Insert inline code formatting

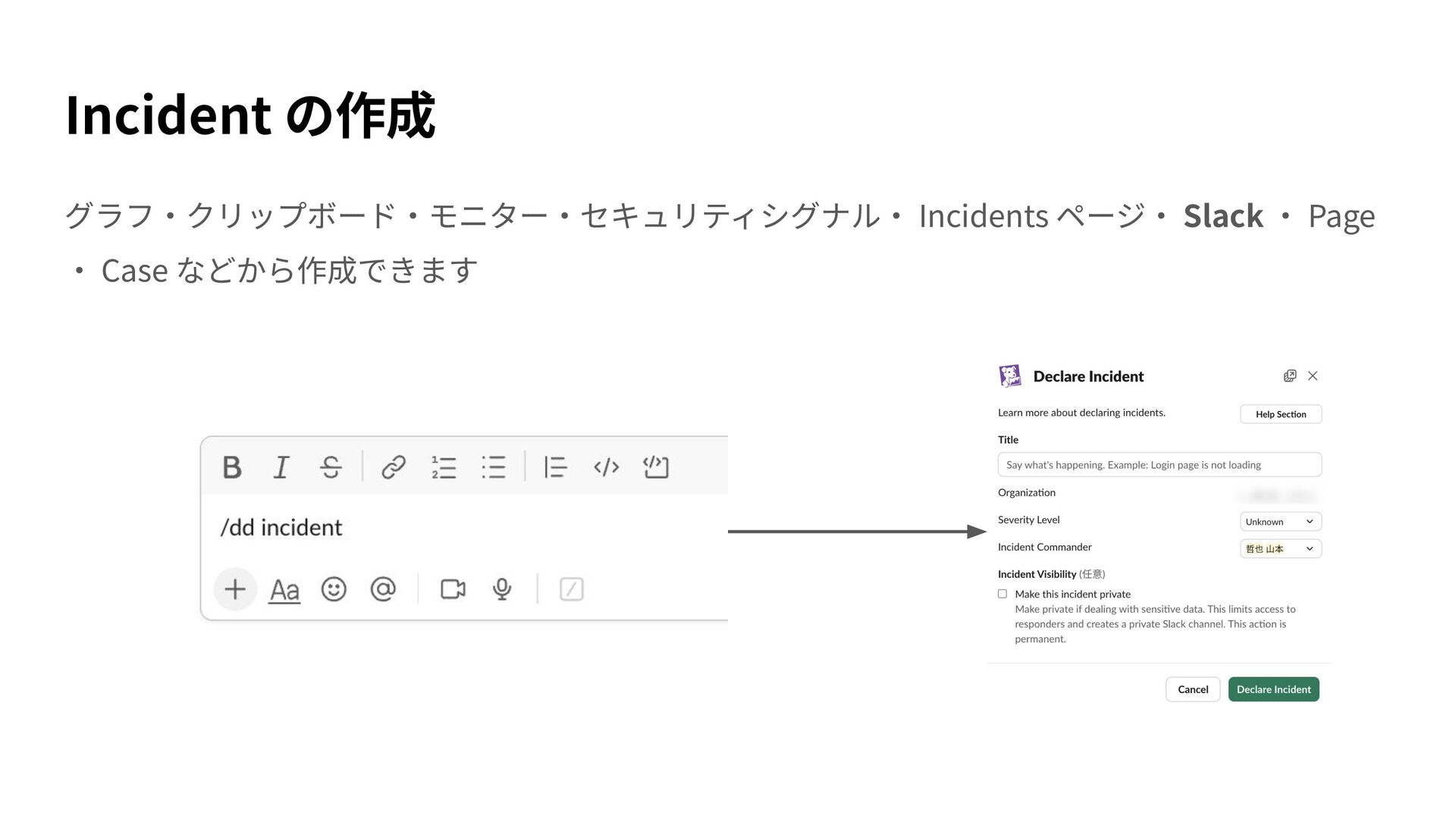606,467
